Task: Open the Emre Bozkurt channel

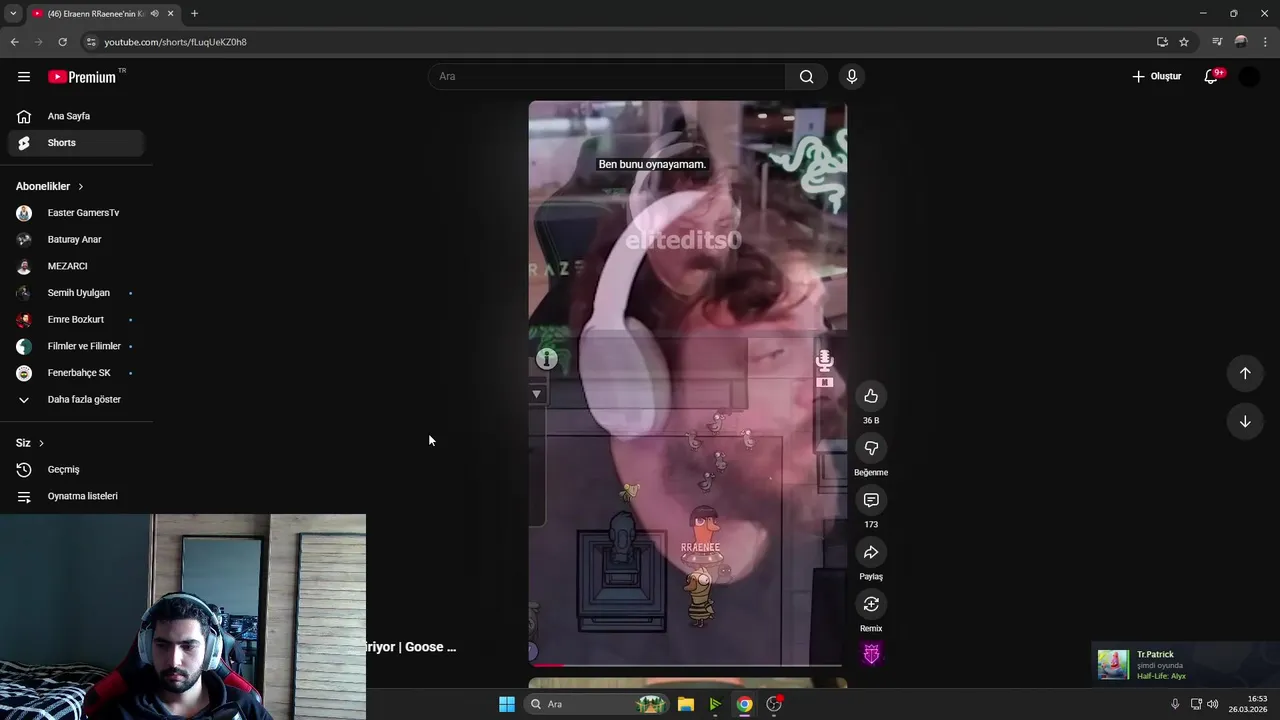Action: pyautogui.click(x=76, y=320)
